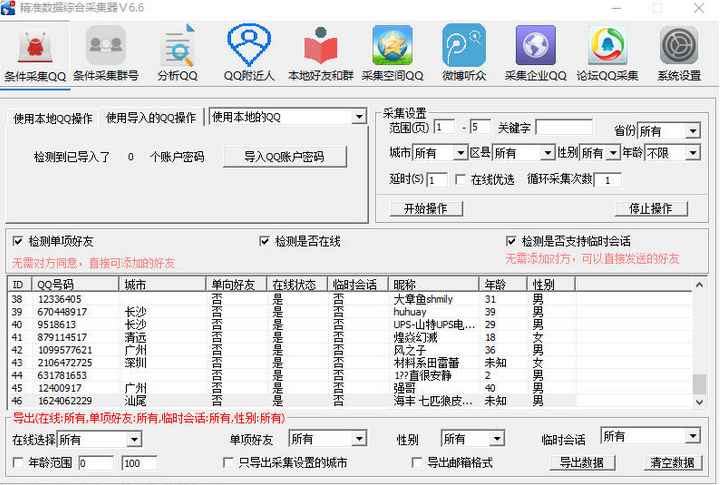Toggle 检测是否在线 checkbox
The image size is (720, 485).
pos(264,241)
